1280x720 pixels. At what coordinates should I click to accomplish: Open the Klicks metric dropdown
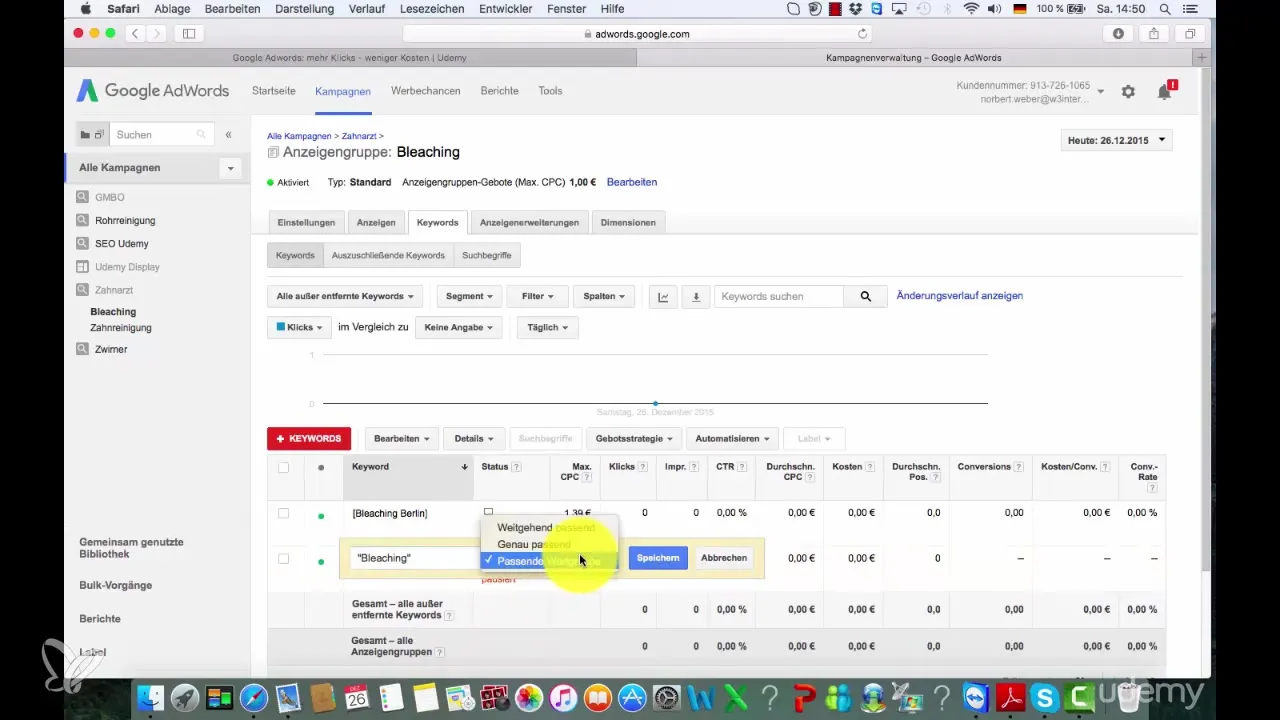299,327
